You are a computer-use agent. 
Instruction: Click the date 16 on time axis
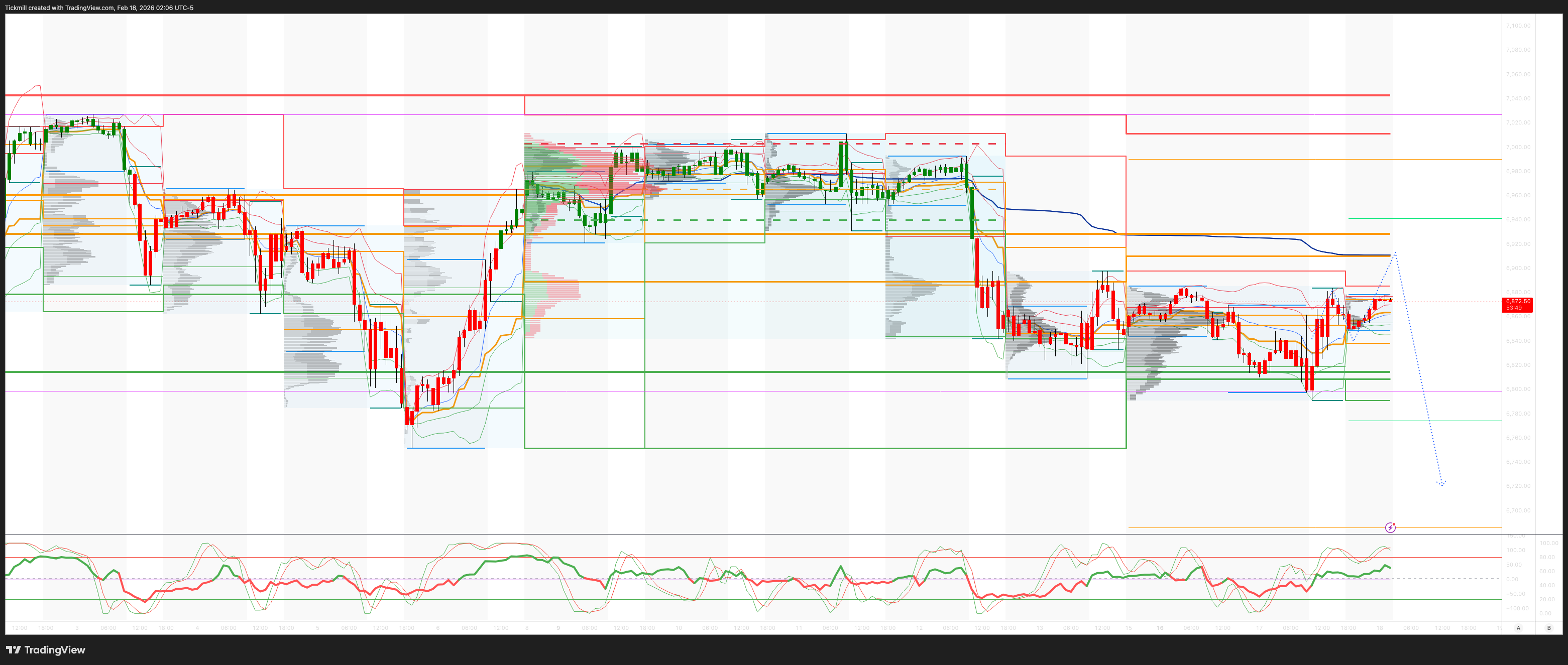coord(1160,628)
